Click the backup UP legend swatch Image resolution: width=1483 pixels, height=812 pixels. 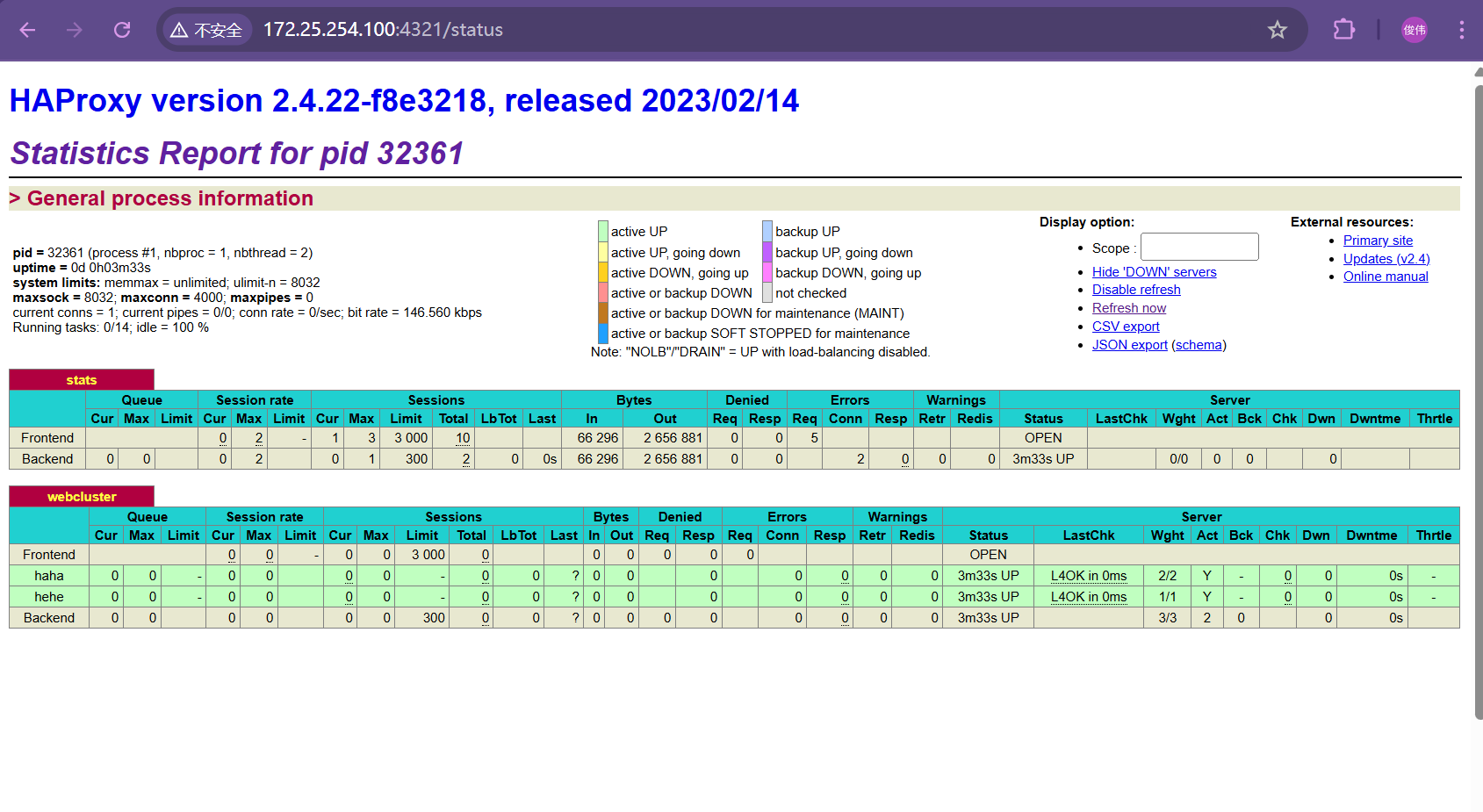tap(767, 232)
